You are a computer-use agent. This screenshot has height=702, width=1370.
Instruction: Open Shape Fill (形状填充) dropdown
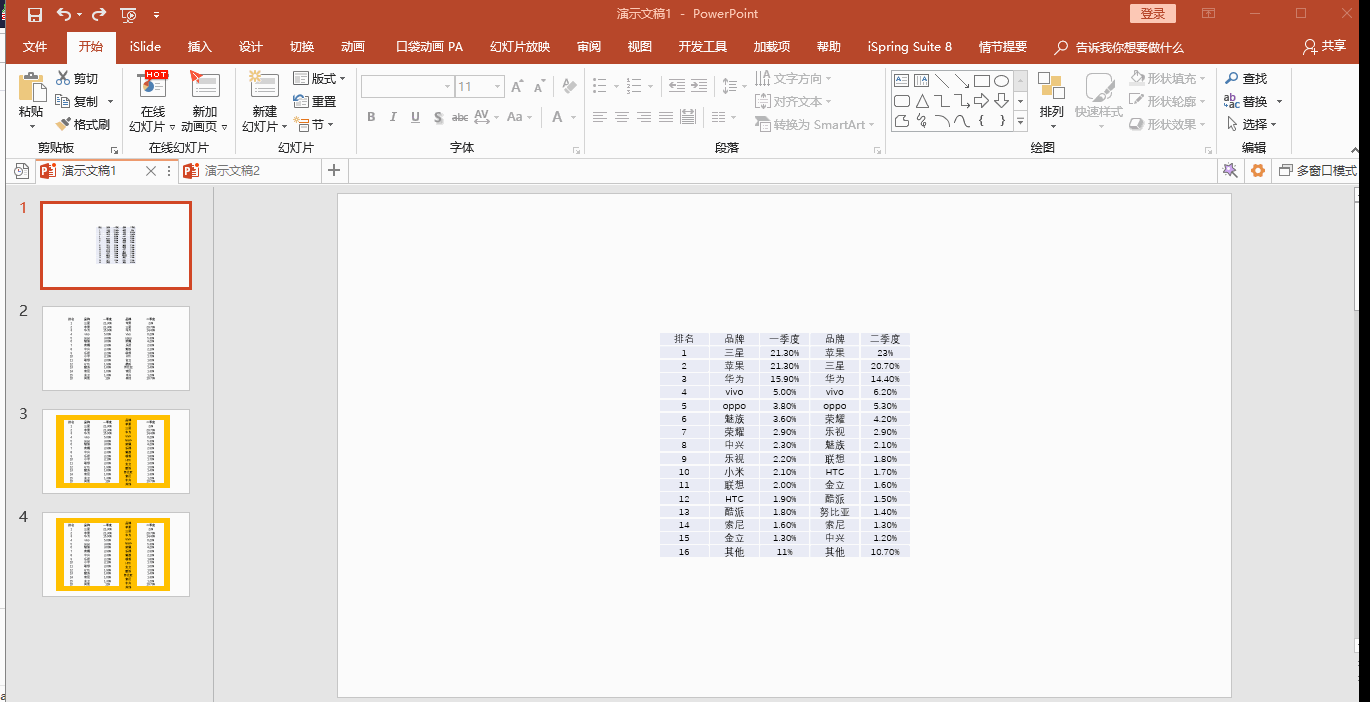point(1168,78)
